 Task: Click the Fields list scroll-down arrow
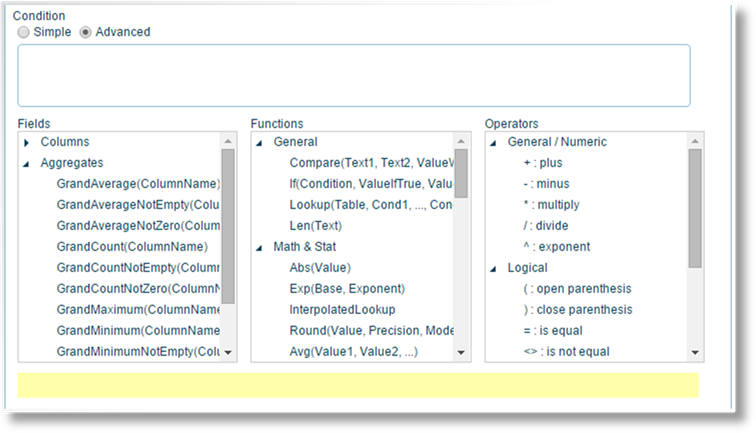pos(228,352)
